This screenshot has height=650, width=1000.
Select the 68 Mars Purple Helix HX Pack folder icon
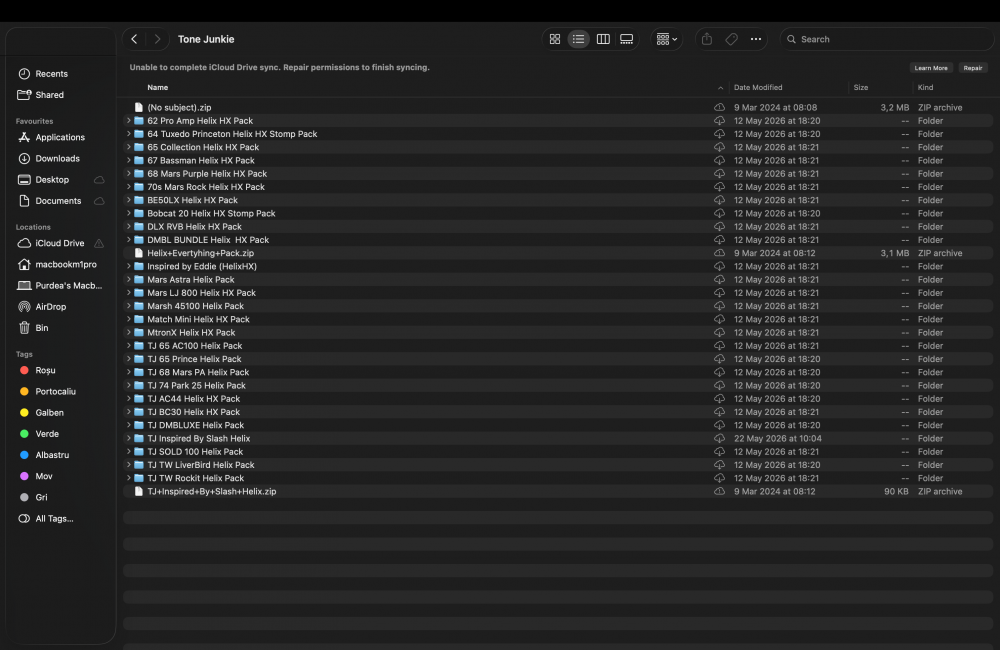tap(138, 174)
